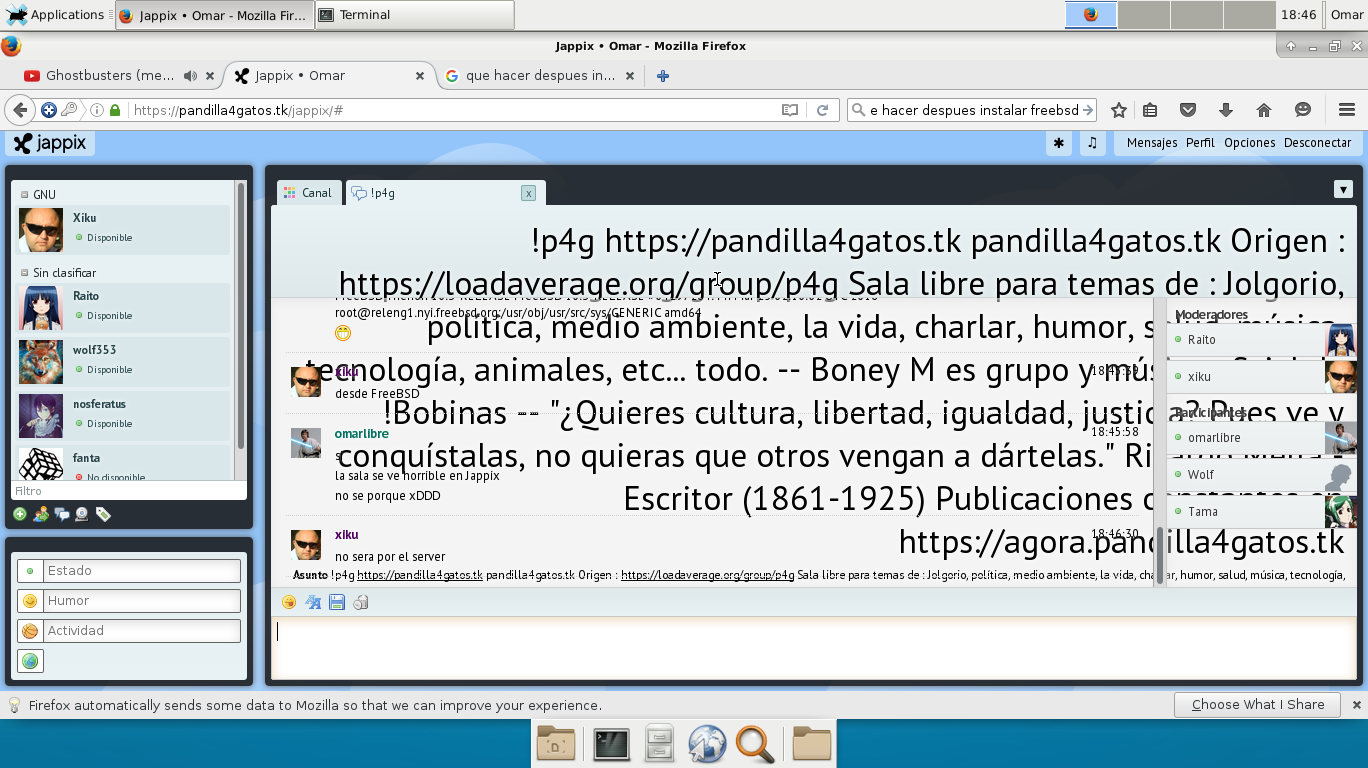Open the text style formatting icon
The width and height of the screenshot is (1368, 768).
click(313, 602)
